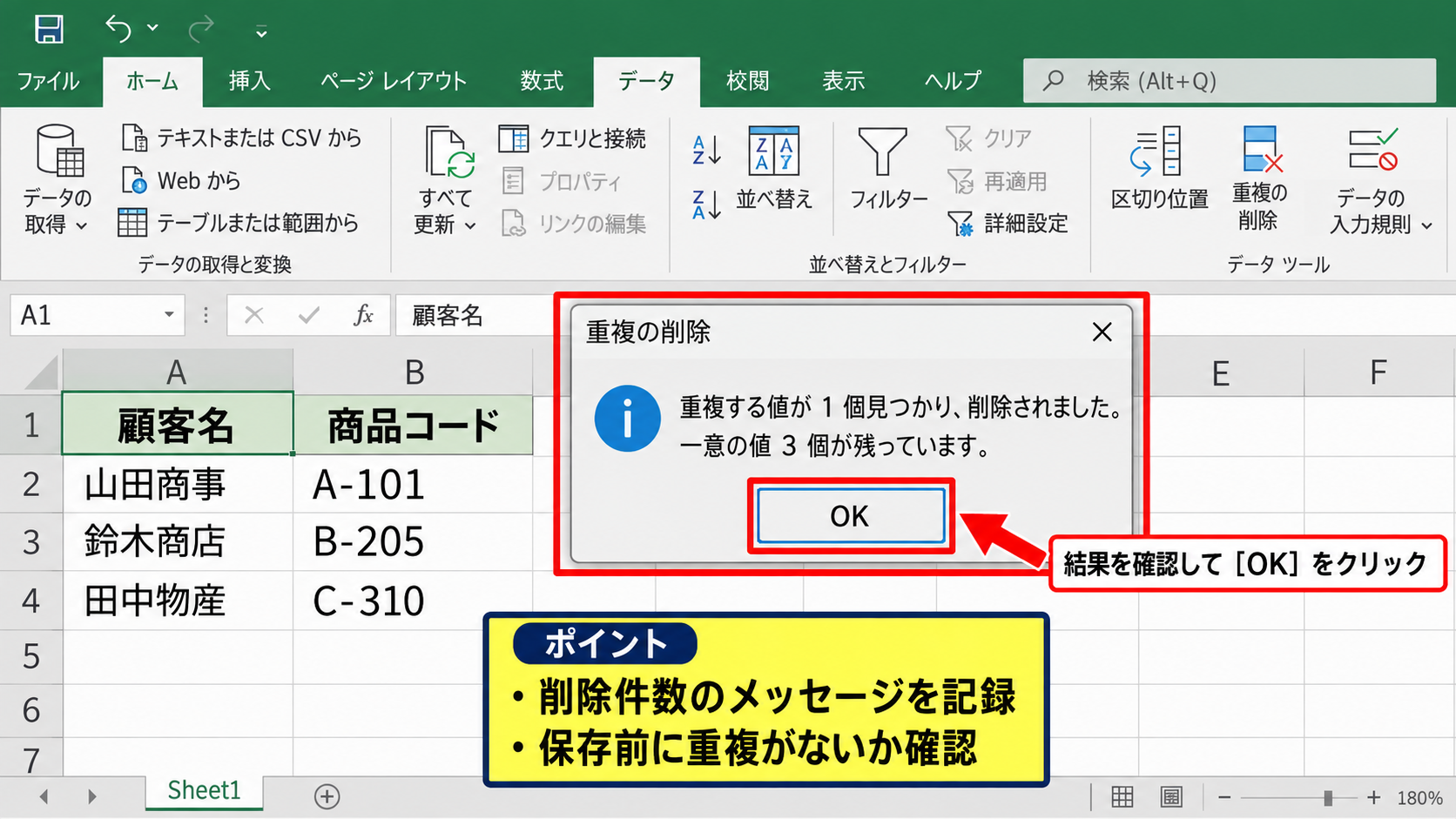Image resolution: width=1456 pixels, height=819 pixels.
Task: Expand すべて更新 dropdown chevron
Action: pyautogui.click(x=470, y=225)
